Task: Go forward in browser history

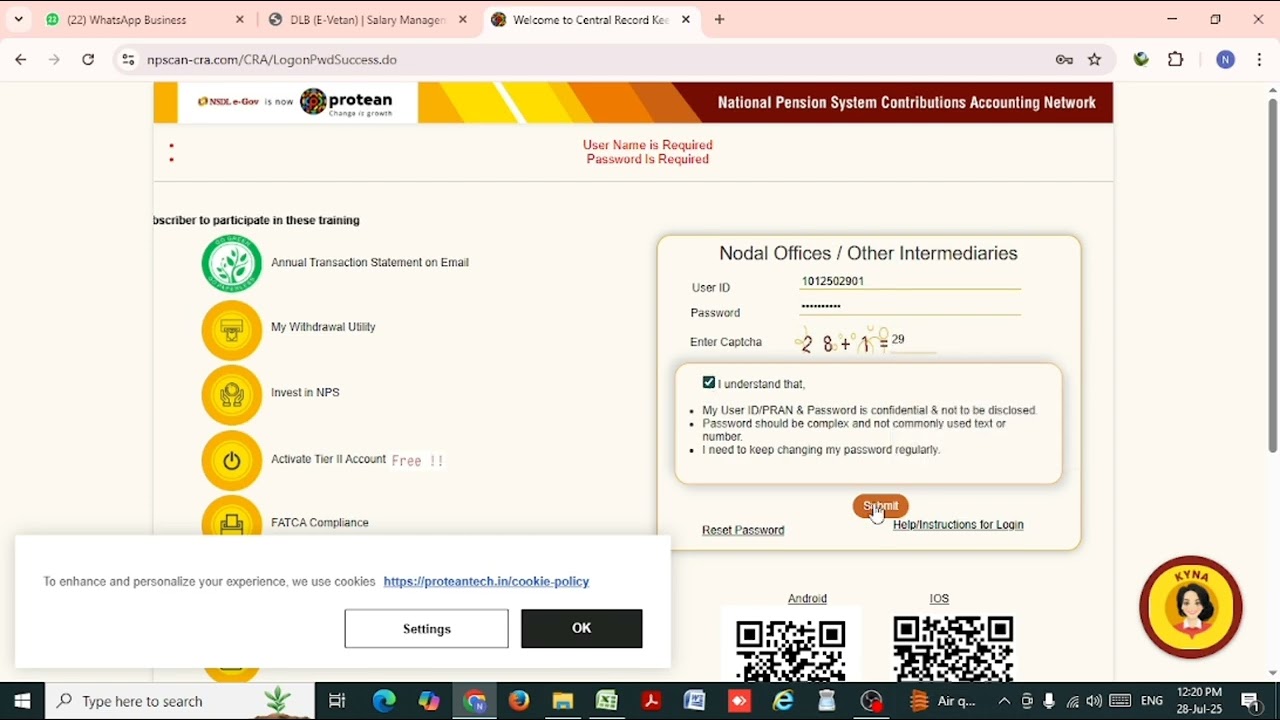Action: tap(54, 60)
